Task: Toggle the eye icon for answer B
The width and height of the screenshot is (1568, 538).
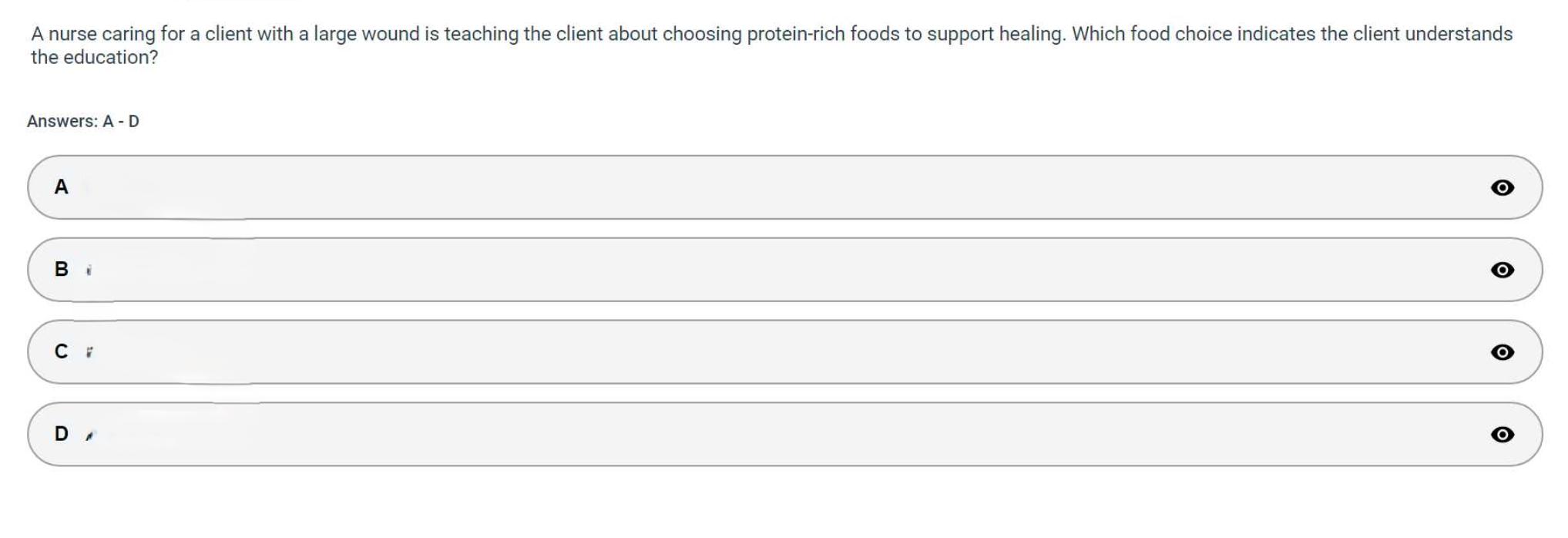Action: (x=1501, y=270)
